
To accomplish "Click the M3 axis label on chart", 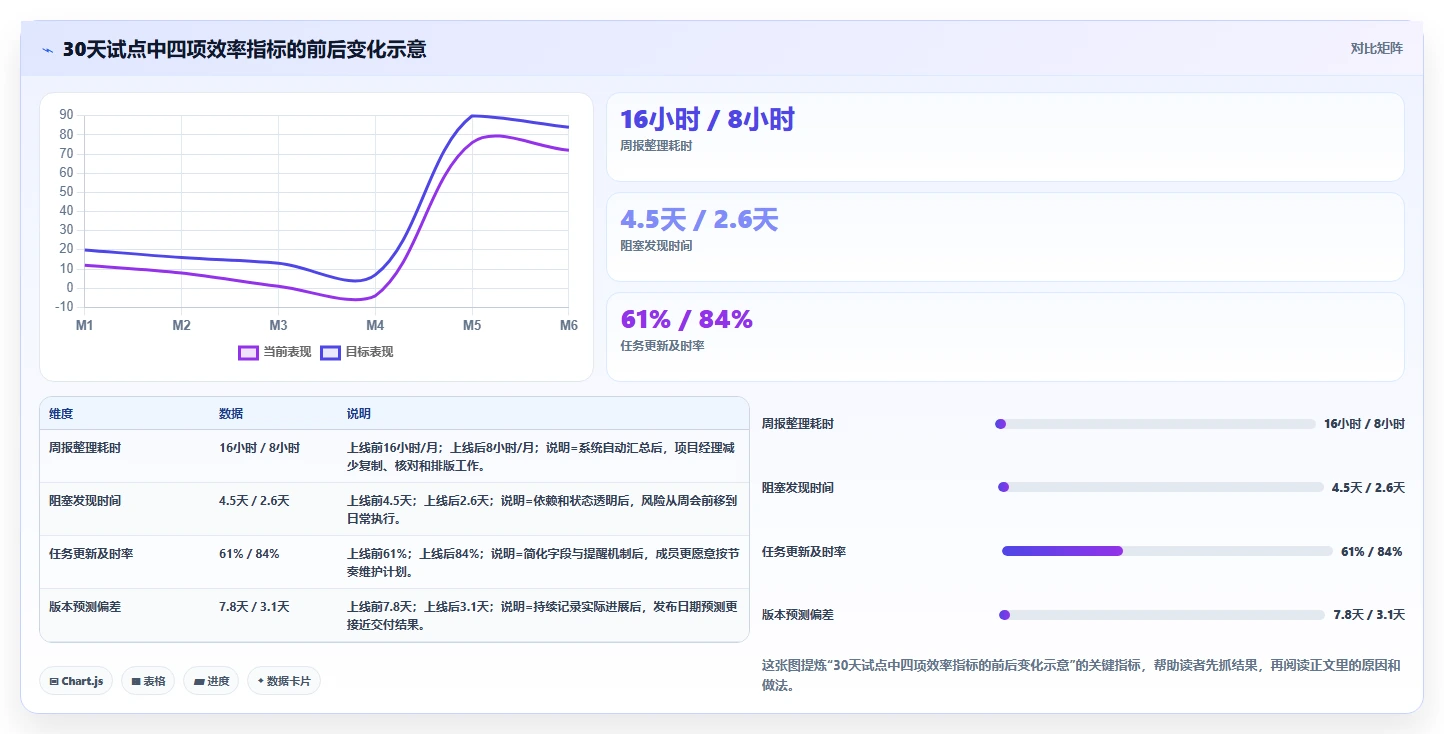I will point(278,325).
